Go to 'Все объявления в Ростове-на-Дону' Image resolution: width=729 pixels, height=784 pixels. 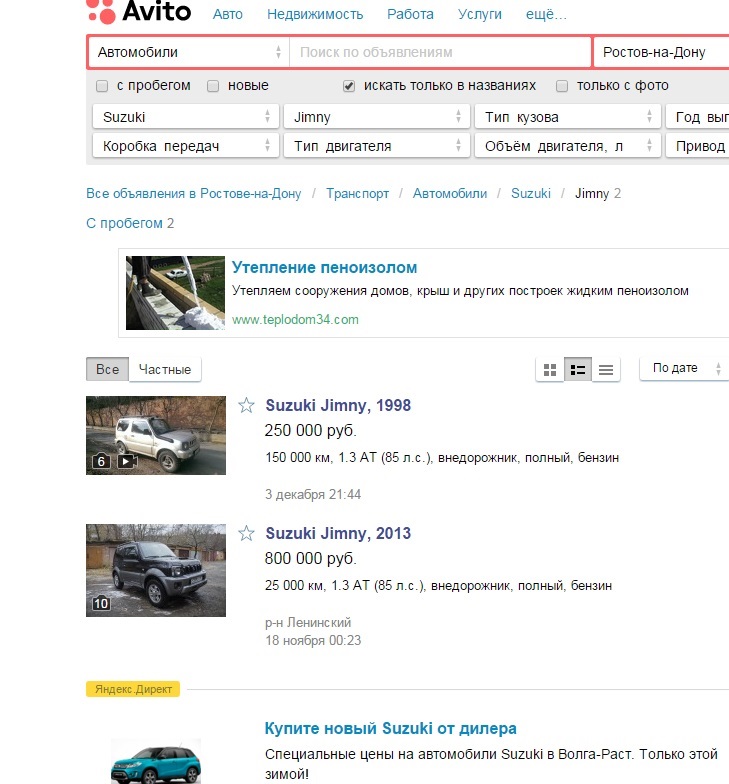194,194
